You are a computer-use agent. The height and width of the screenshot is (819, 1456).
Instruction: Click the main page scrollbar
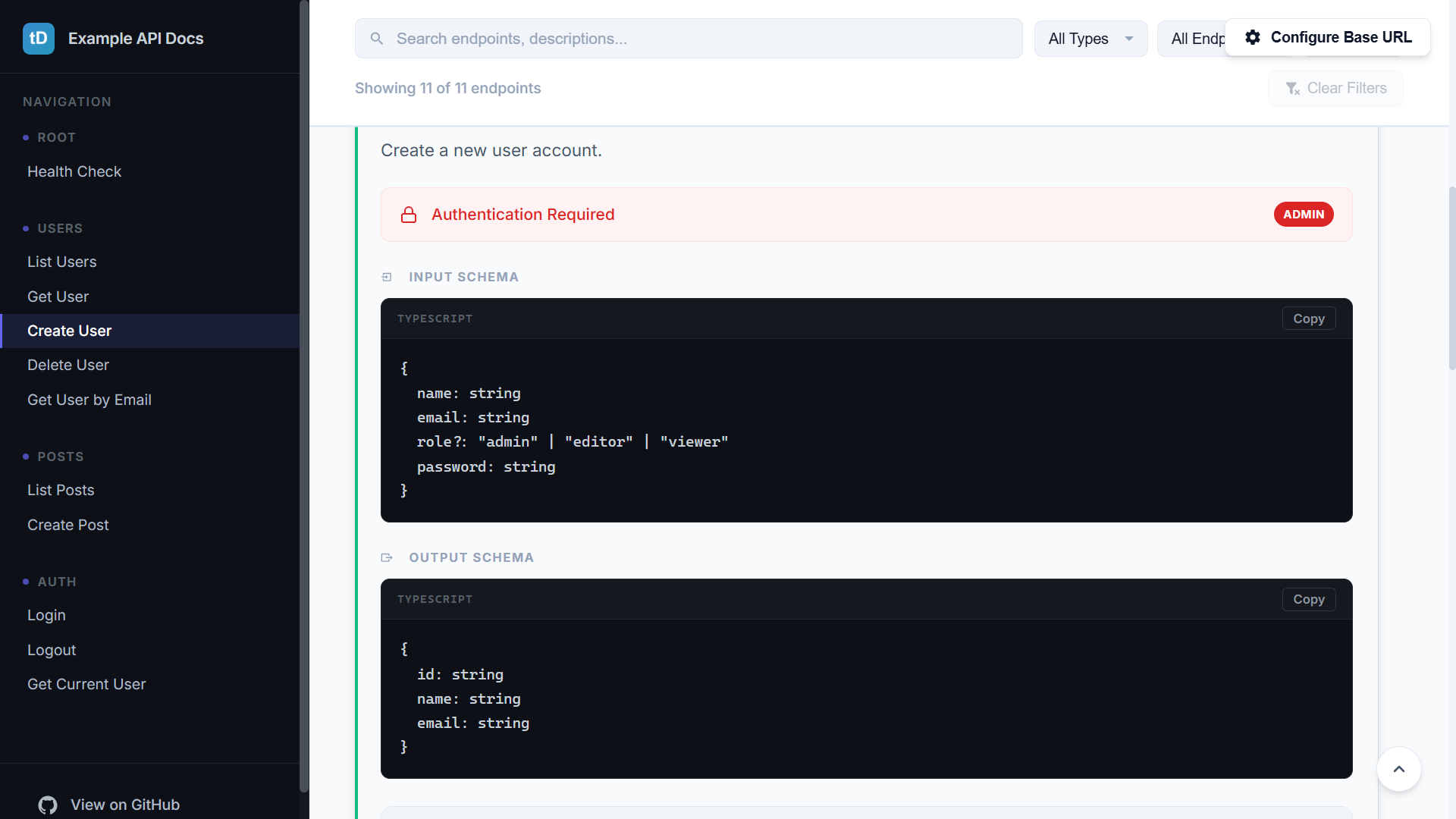click(x=1451, y=278)
